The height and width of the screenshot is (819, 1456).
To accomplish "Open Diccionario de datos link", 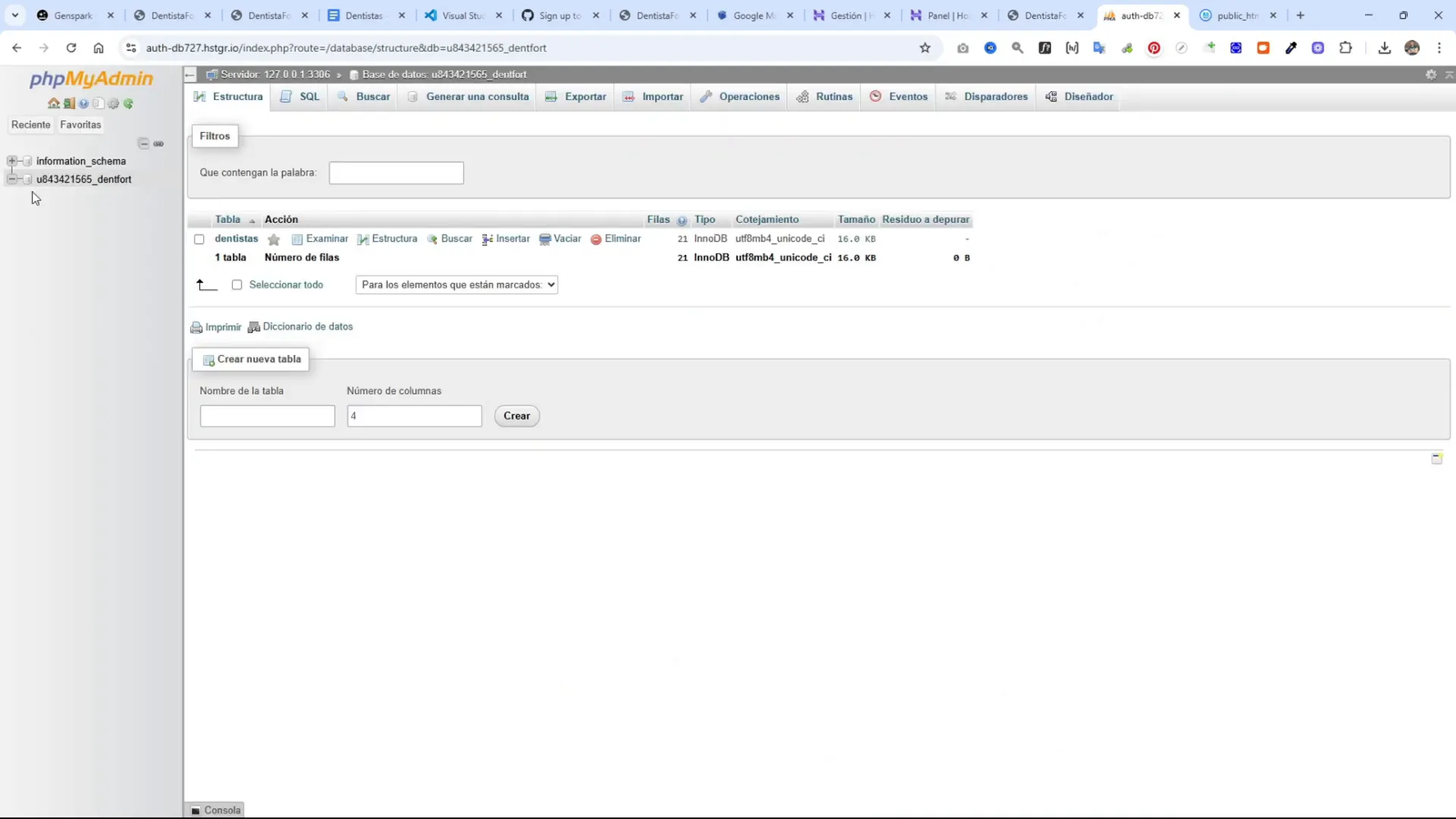I will click(308, 326).
